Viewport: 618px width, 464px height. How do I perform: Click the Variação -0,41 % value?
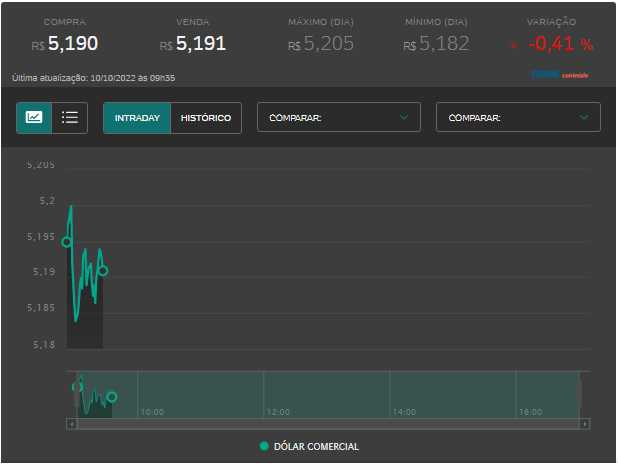pyautogui.click(x=558, y=44)
